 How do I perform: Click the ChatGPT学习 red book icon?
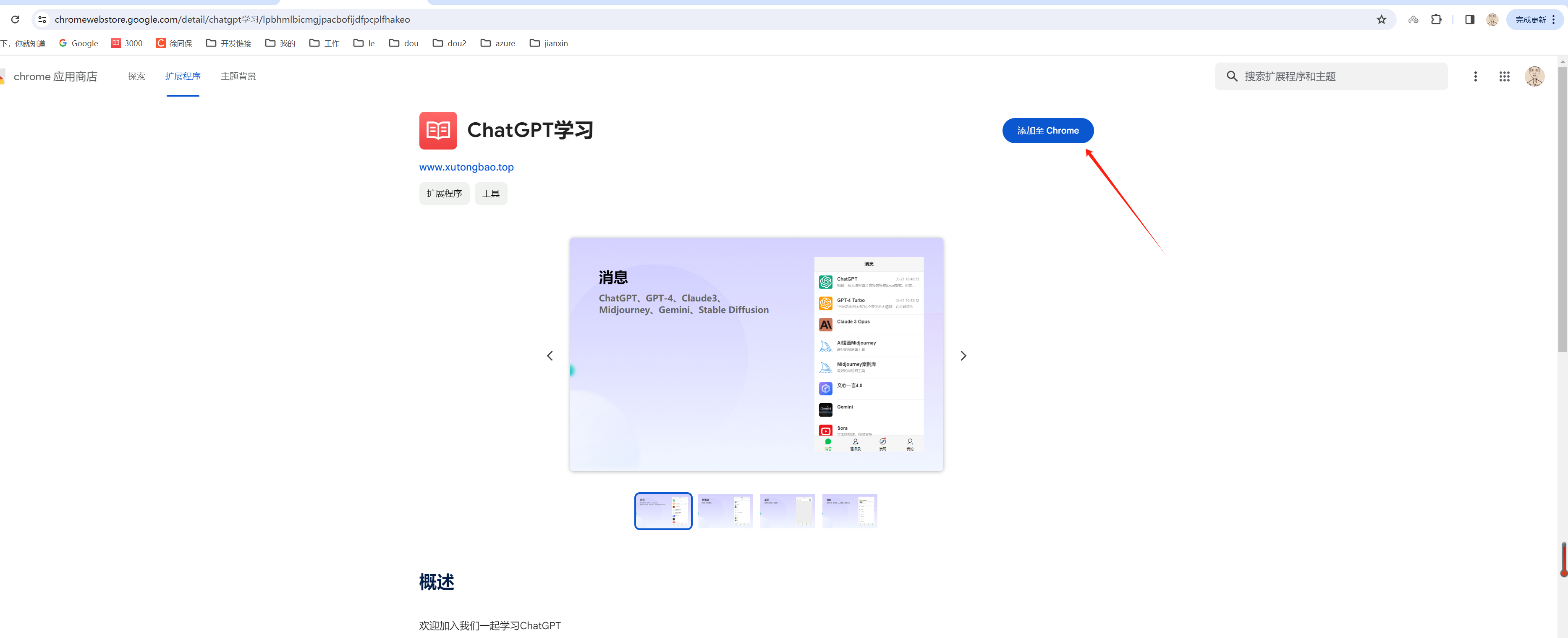click(x=437, y=130)
